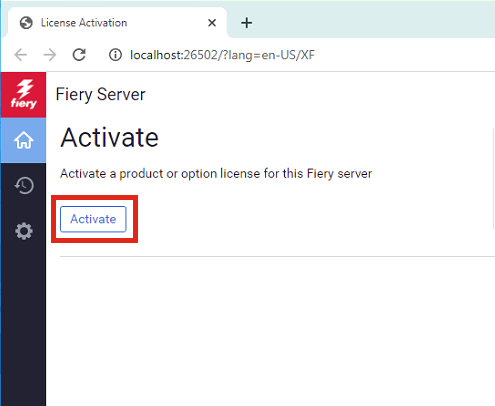Open the Home section in sidebar
The height and width of the screenshot is (406, 495).
click(x=23, y=140)
